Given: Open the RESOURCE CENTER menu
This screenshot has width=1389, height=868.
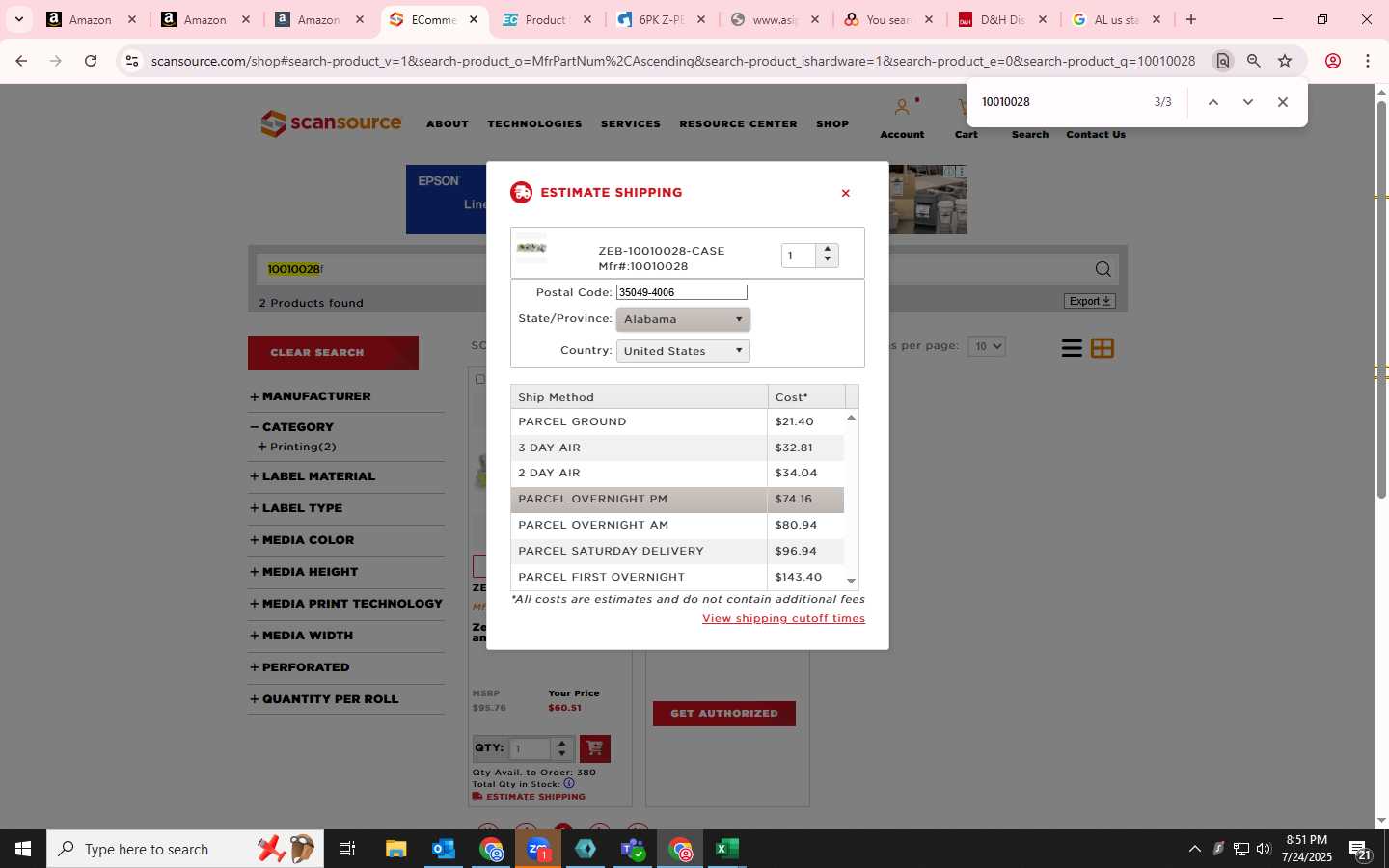Looking at the screenshot, I should pos(738,123).
